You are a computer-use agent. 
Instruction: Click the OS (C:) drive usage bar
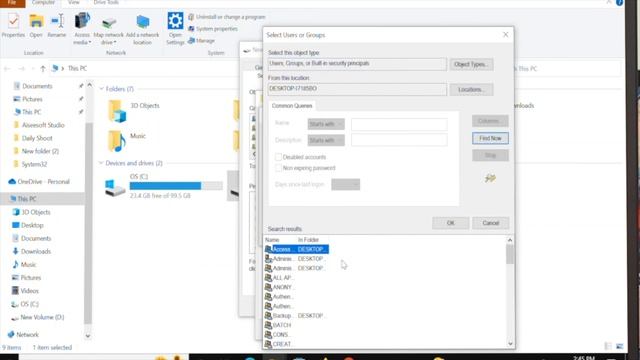pyautogui.click(x=176, y=186)
